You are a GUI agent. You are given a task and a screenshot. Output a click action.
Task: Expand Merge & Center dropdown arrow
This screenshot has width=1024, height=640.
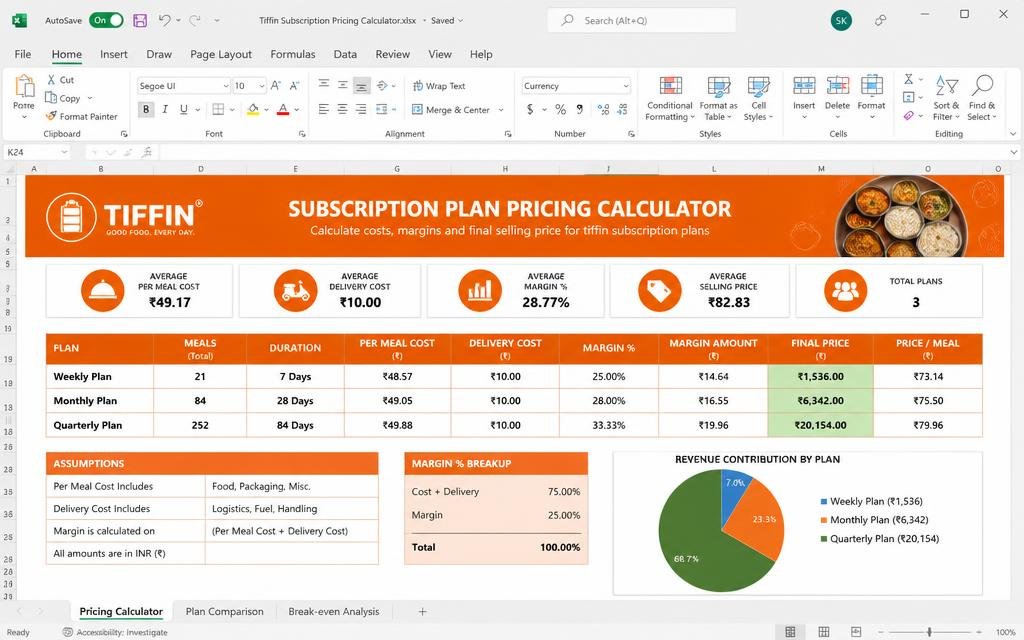pos(501,110)
